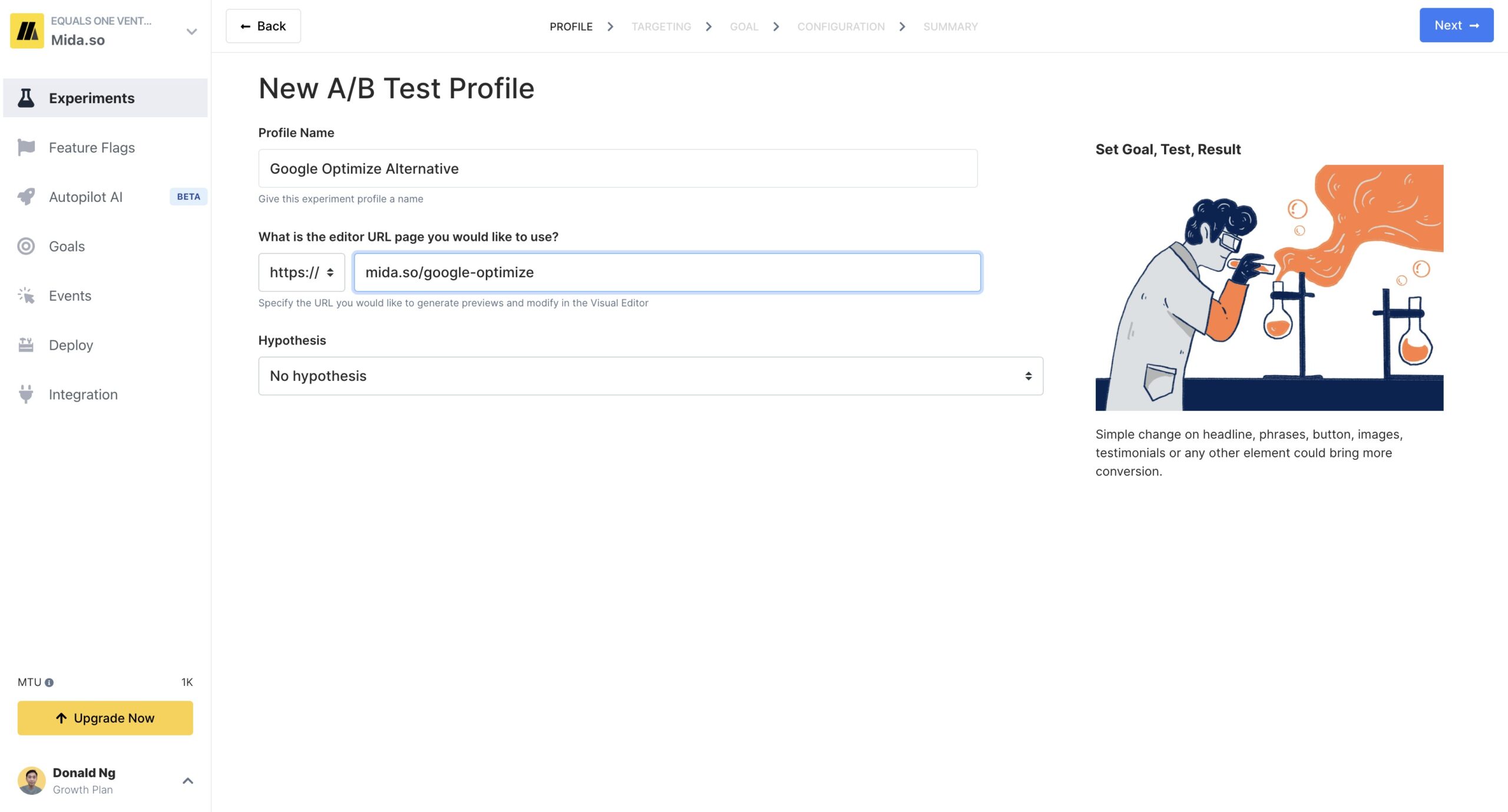The height and width of the screenshot is (812, 1508).
Task: Open the https:// protocol dropdown
Action: [x=302, y=272]
